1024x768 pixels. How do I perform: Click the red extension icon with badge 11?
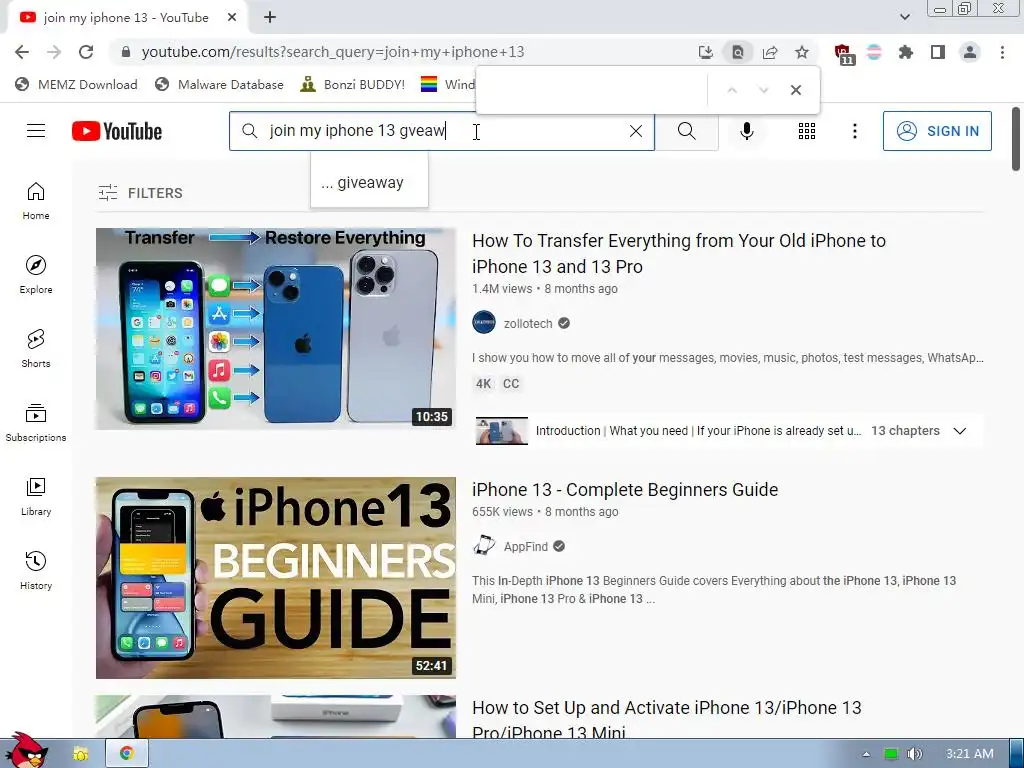click(x=843, y=54)
